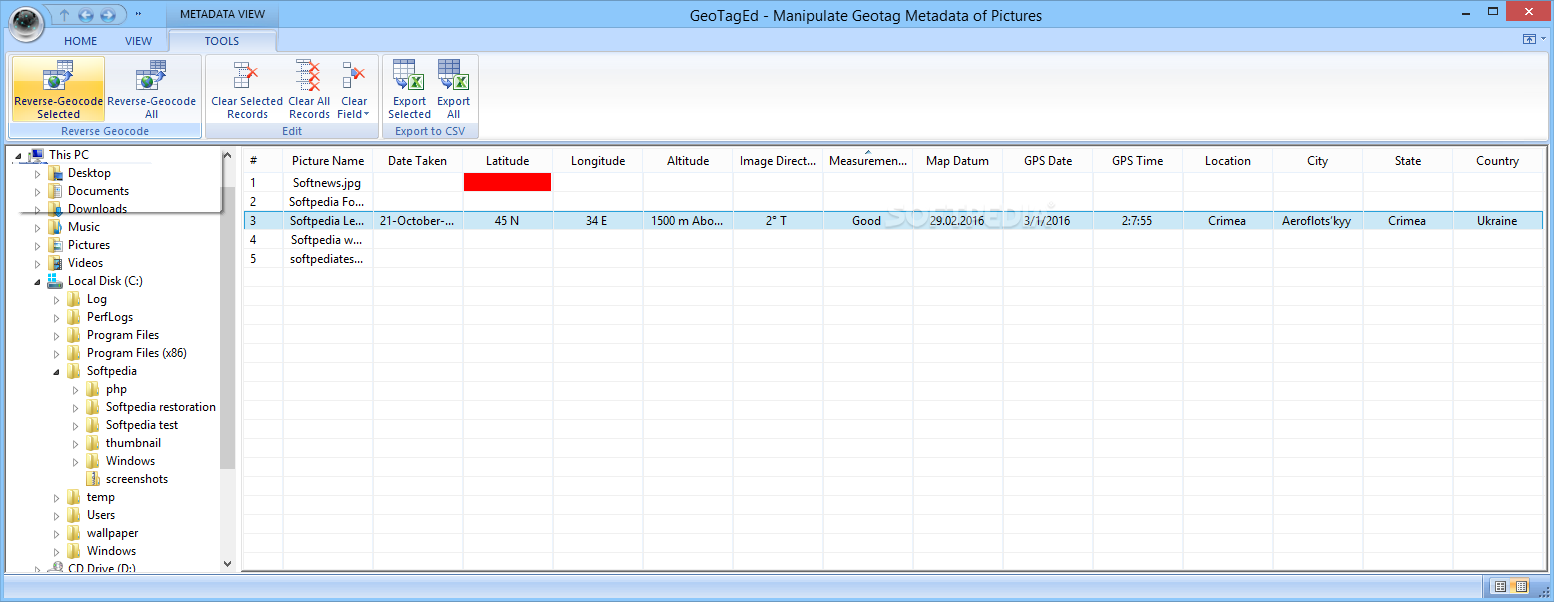
Task: Select row 5 softpediates... picture
Action: coord(328,259)
